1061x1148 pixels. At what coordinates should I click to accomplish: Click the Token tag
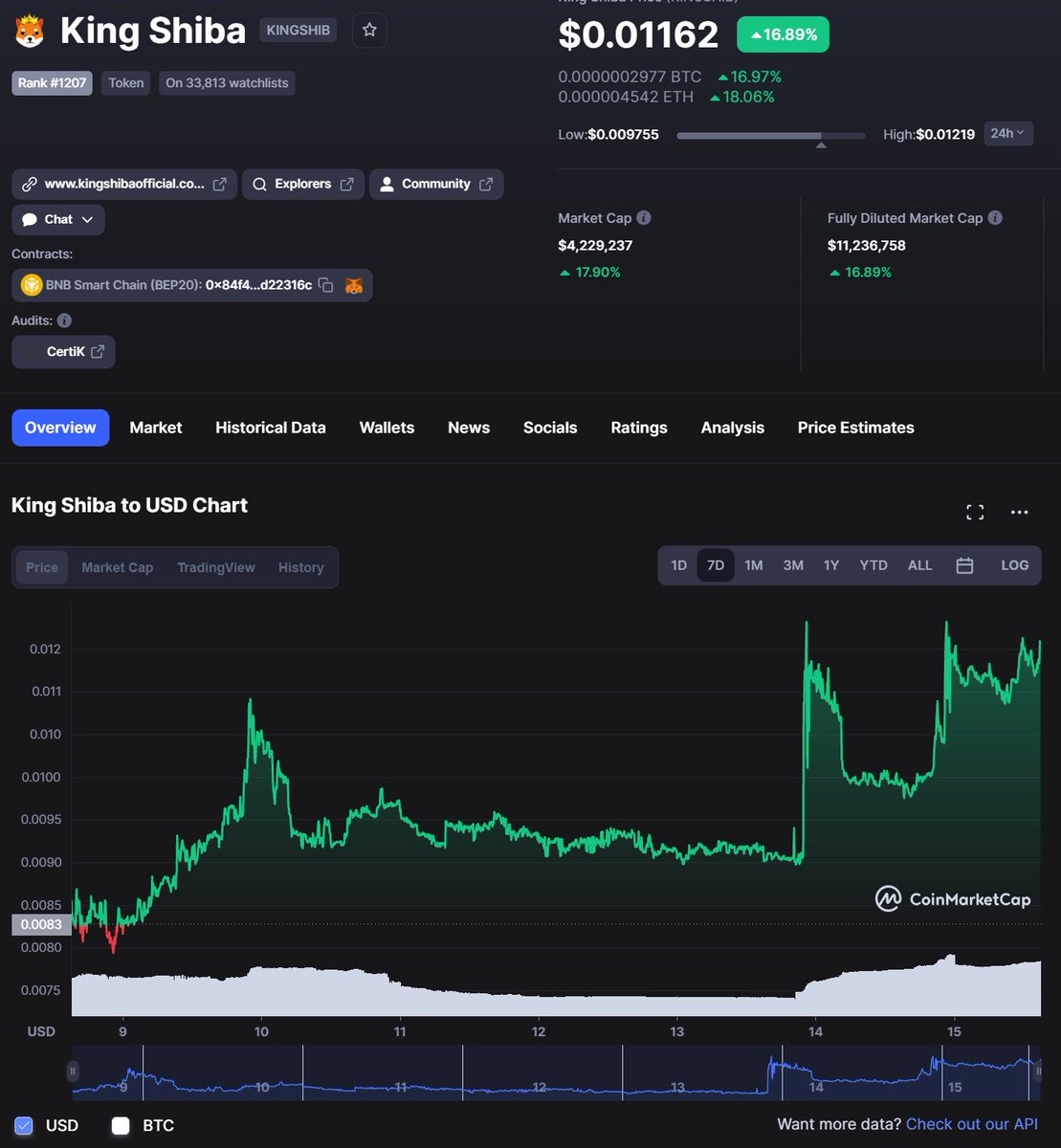click(126, 83)
